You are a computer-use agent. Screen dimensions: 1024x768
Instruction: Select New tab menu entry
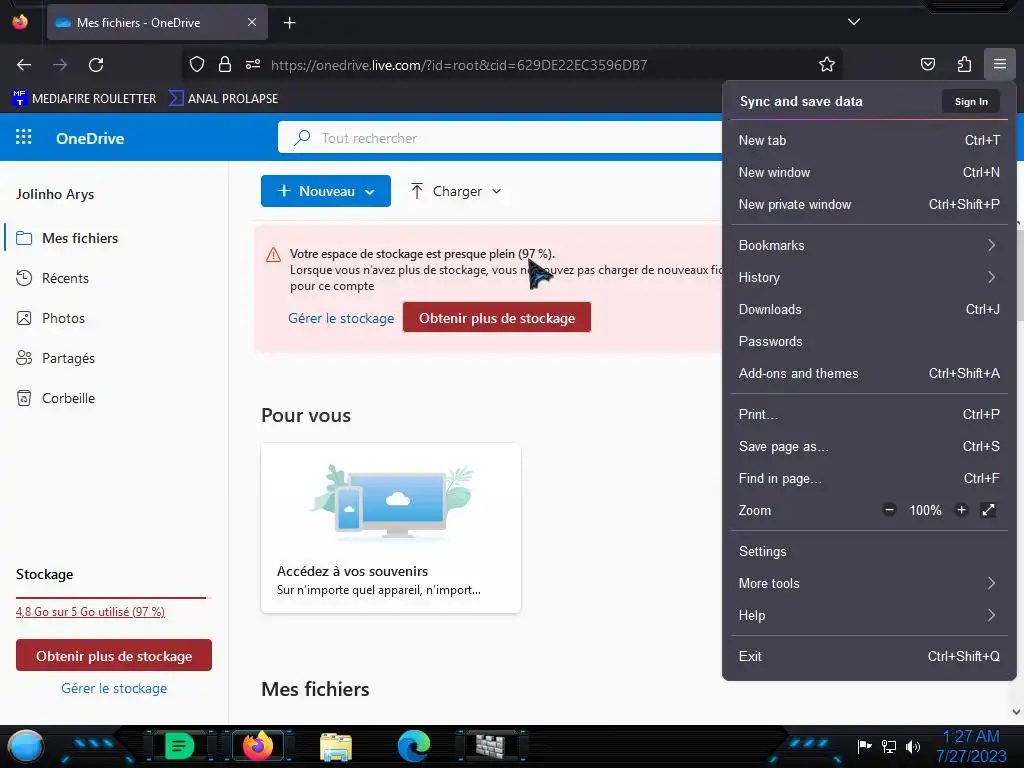869,140
